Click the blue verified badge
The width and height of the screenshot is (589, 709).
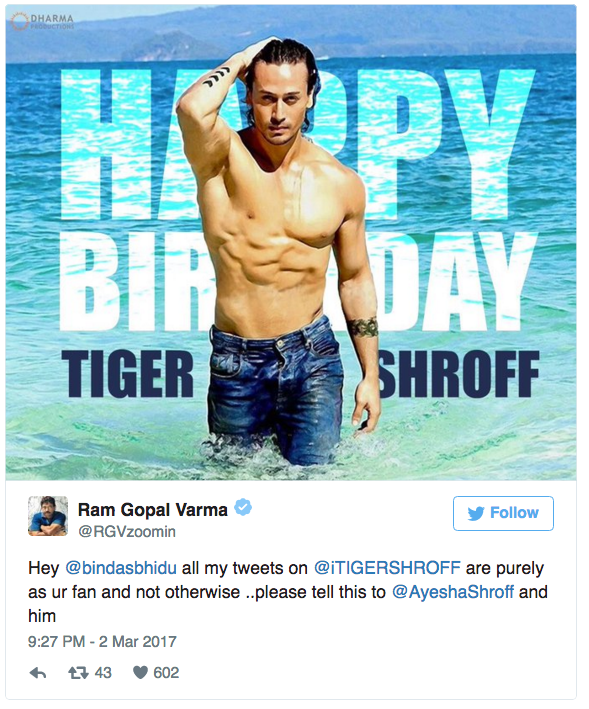[243, 507]
